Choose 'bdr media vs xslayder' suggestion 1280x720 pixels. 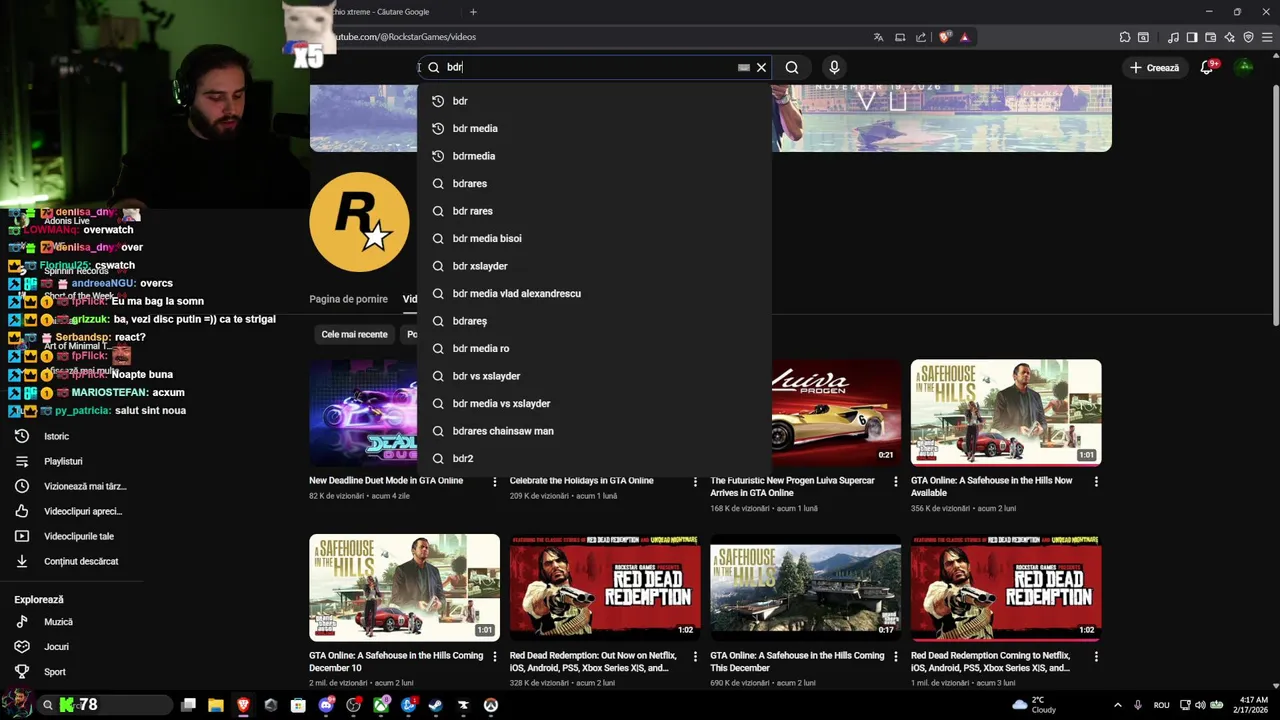click(594, 403)
